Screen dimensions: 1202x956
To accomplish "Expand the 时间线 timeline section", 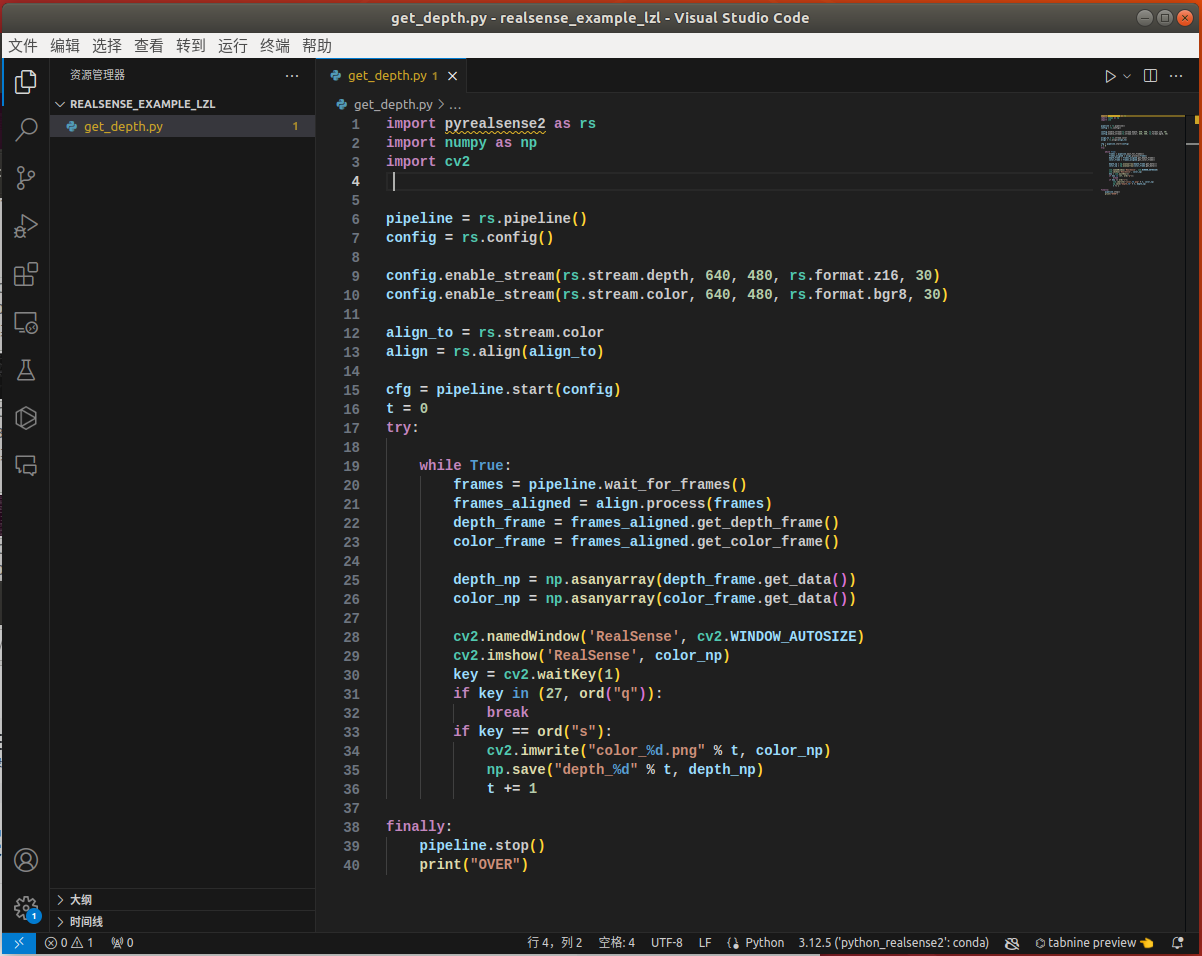I will point(86,922).
